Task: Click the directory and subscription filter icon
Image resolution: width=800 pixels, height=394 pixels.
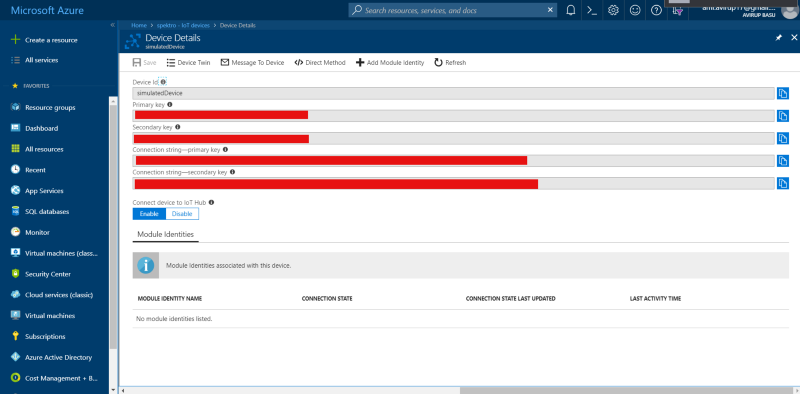Action: point(678,11)
